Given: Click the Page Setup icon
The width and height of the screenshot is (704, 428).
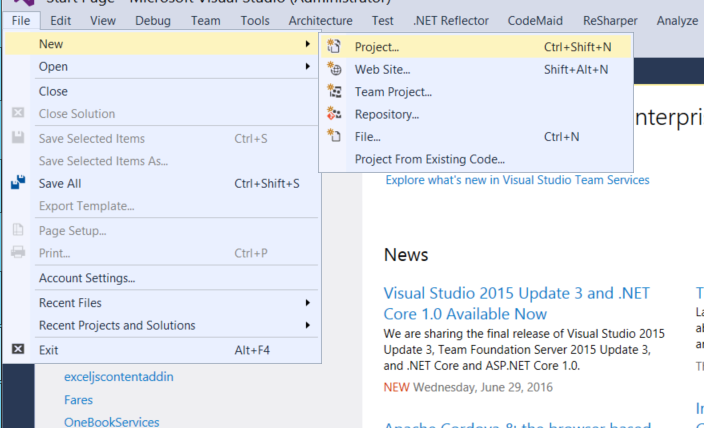Looking at the screenshot, I should (18, 229).
